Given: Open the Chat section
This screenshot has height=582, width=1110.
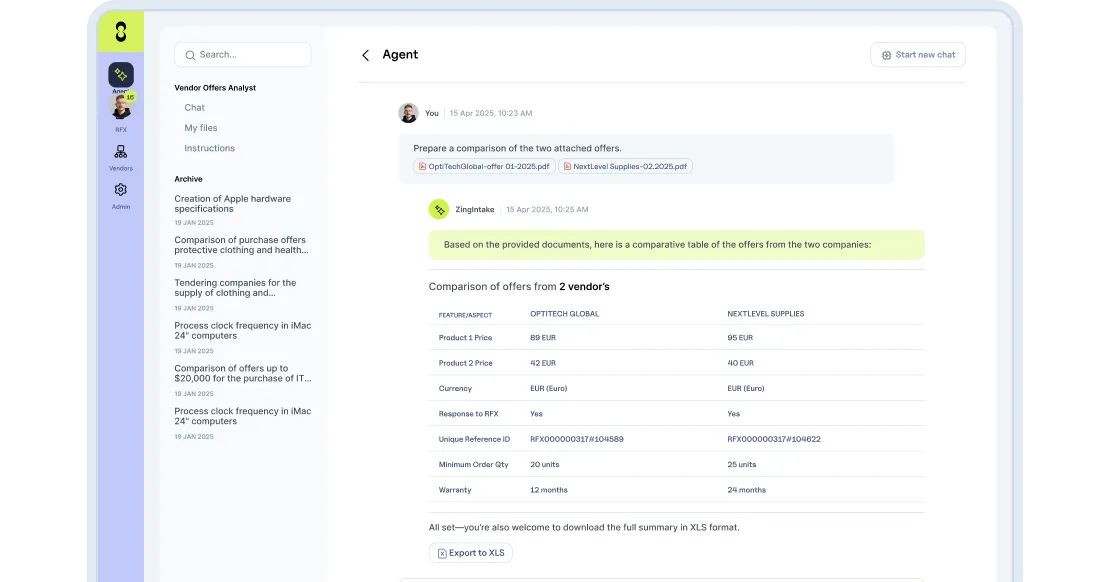Looking at the screenshot, I should 195,108.
